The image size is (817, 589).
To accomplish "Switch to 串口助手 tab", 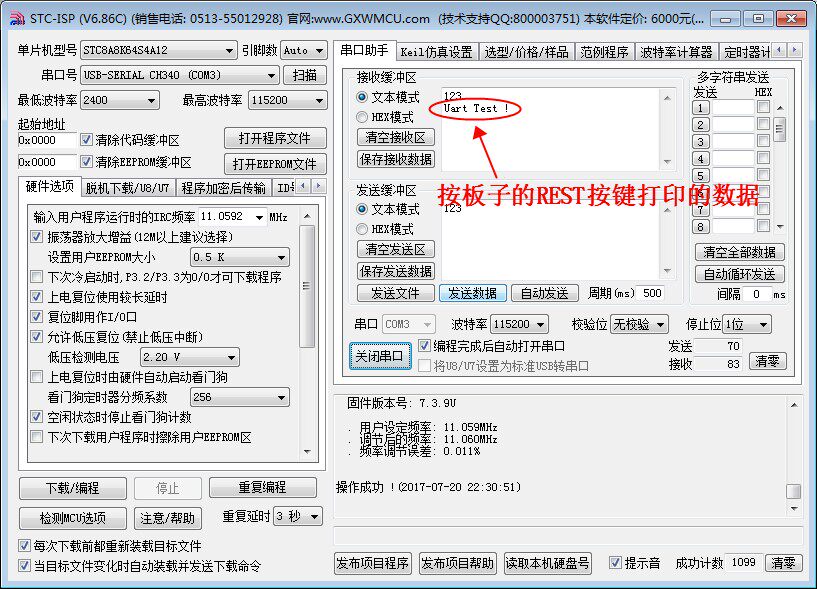I will tap(364, 51).
